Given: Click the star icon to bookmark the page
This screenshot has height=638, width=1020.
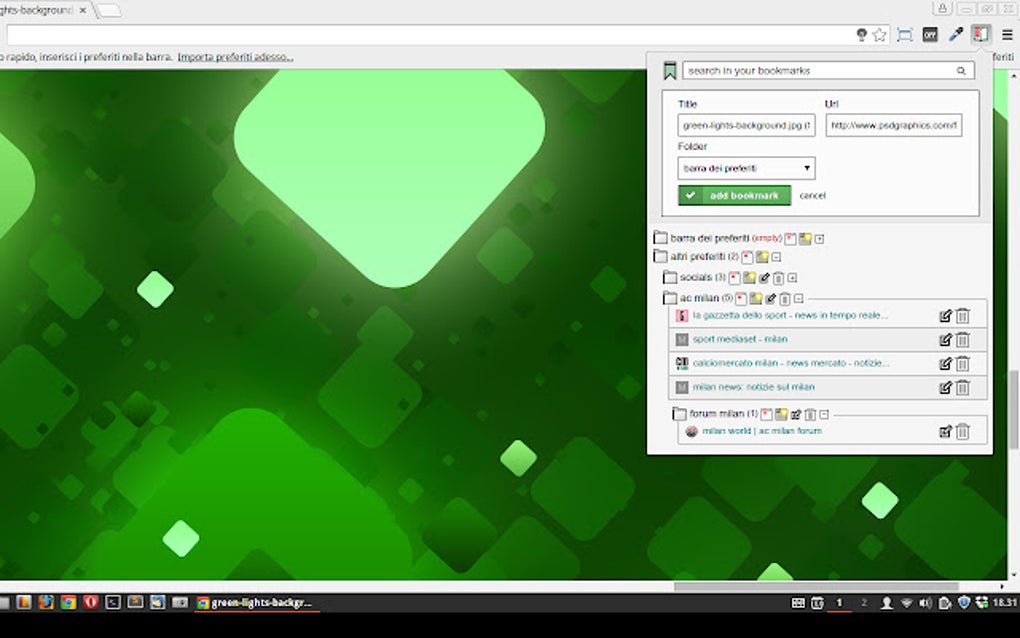Looking at the screenshot, I should [x=879, y=34].
